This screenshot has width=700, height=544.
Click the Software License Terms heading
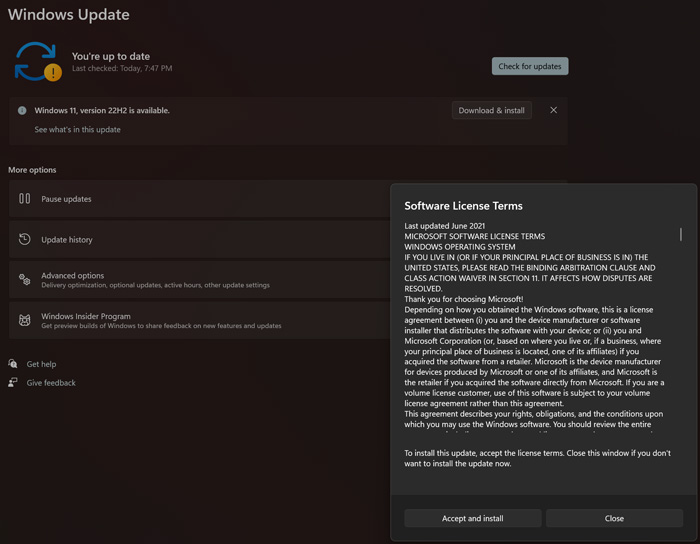click(x=463, y=206)
